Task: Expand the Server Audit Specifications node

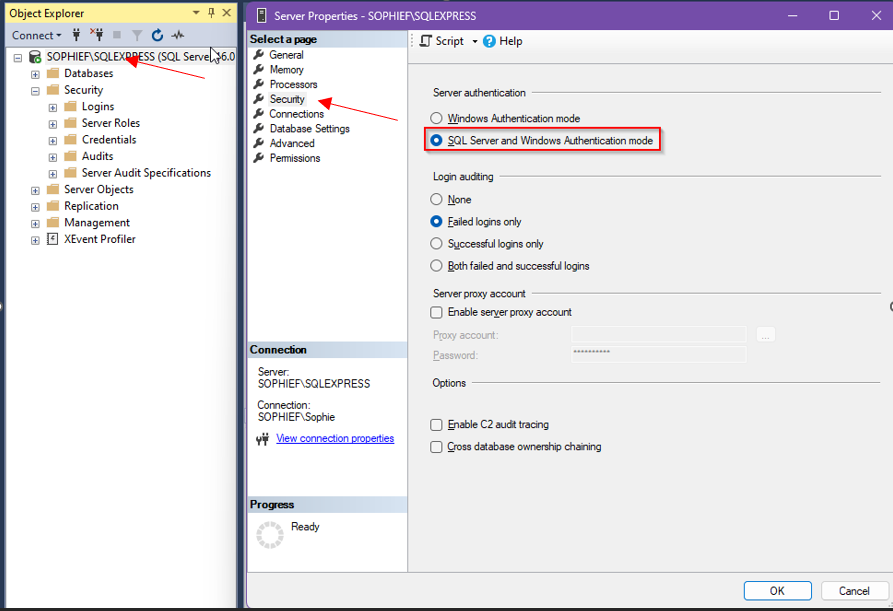Action: [53, 174]
